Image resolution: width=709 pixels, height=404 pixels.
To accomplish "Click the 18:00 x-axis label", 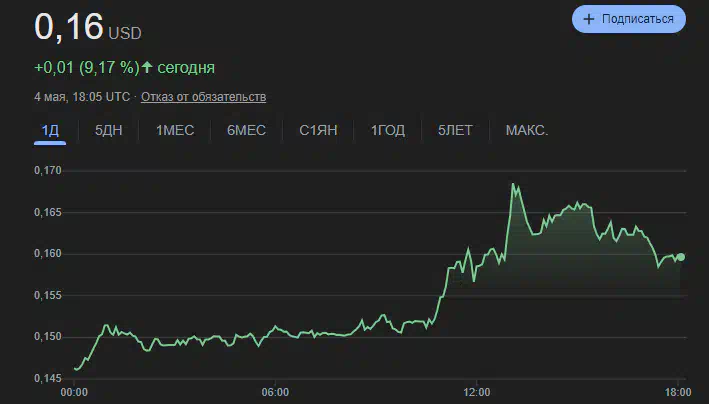I will tap(678, 392).
